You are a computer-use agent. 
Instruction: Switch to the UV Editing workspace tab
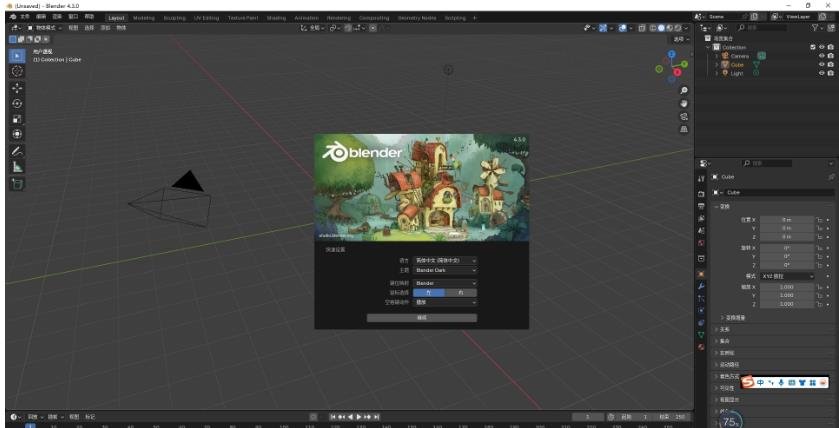(207, 18)
